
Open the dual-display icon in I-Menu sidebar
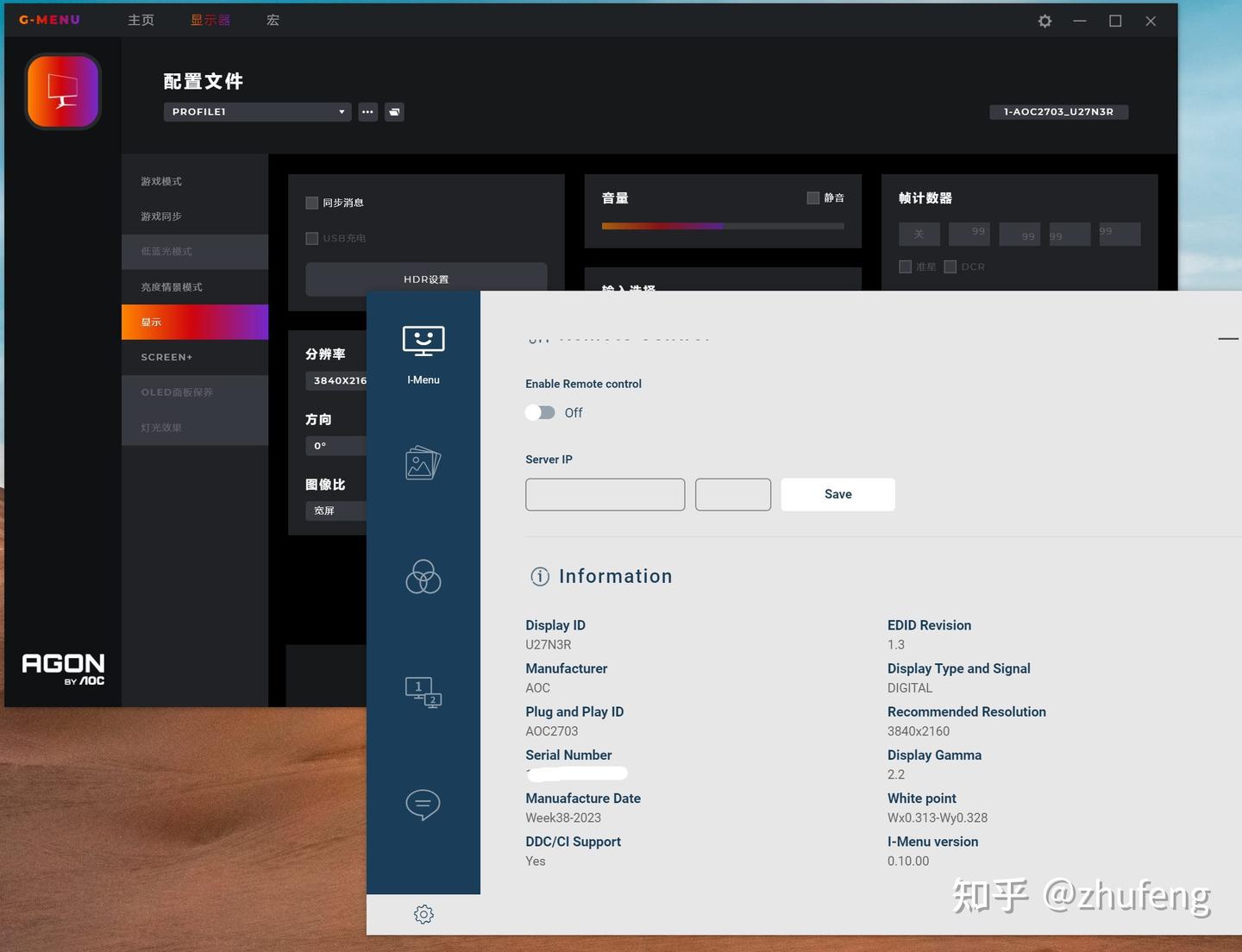click(423, 692)
